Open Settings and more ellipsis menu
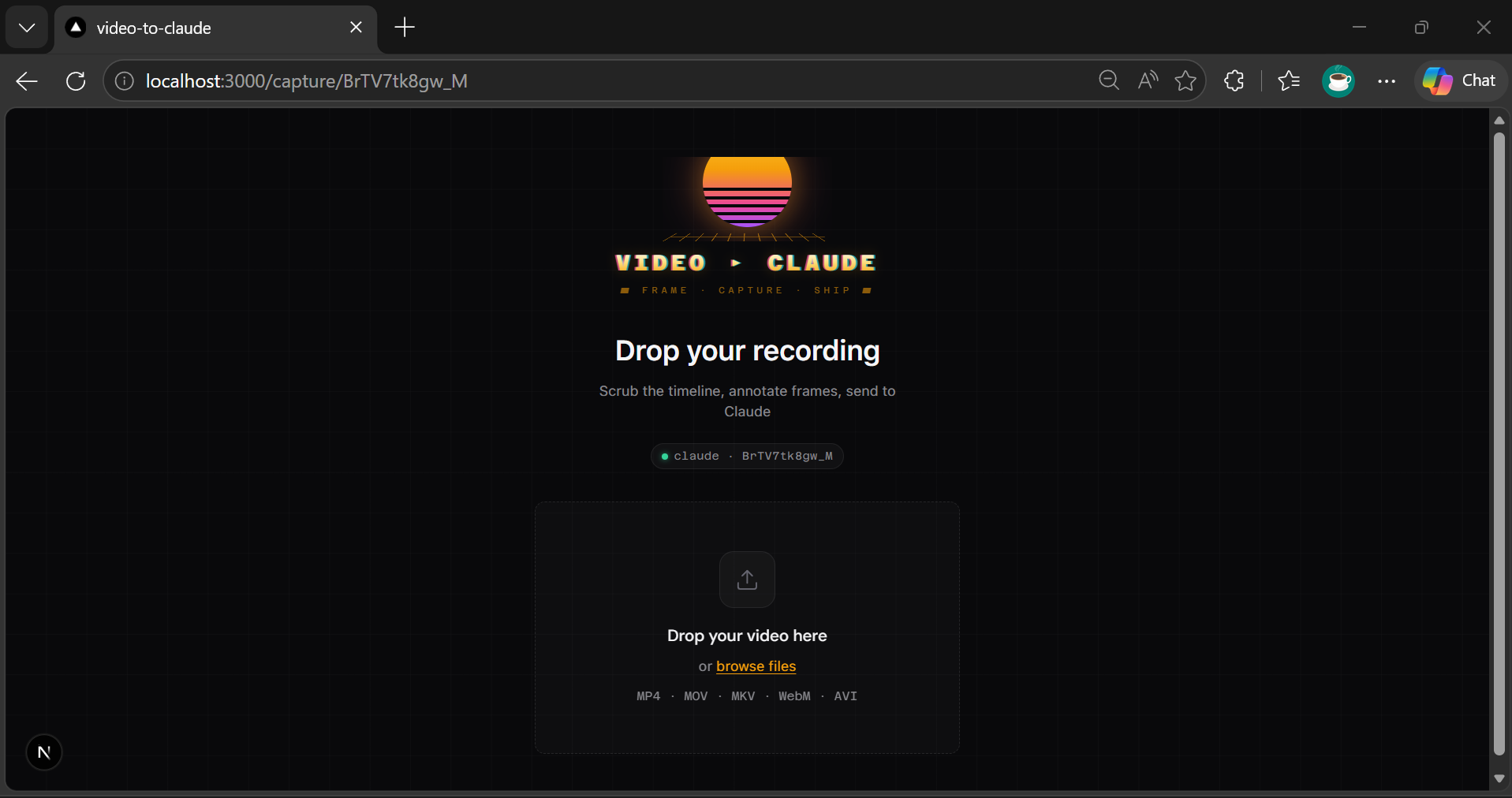Viewport: 1512px width, 798px height. 1387,80
